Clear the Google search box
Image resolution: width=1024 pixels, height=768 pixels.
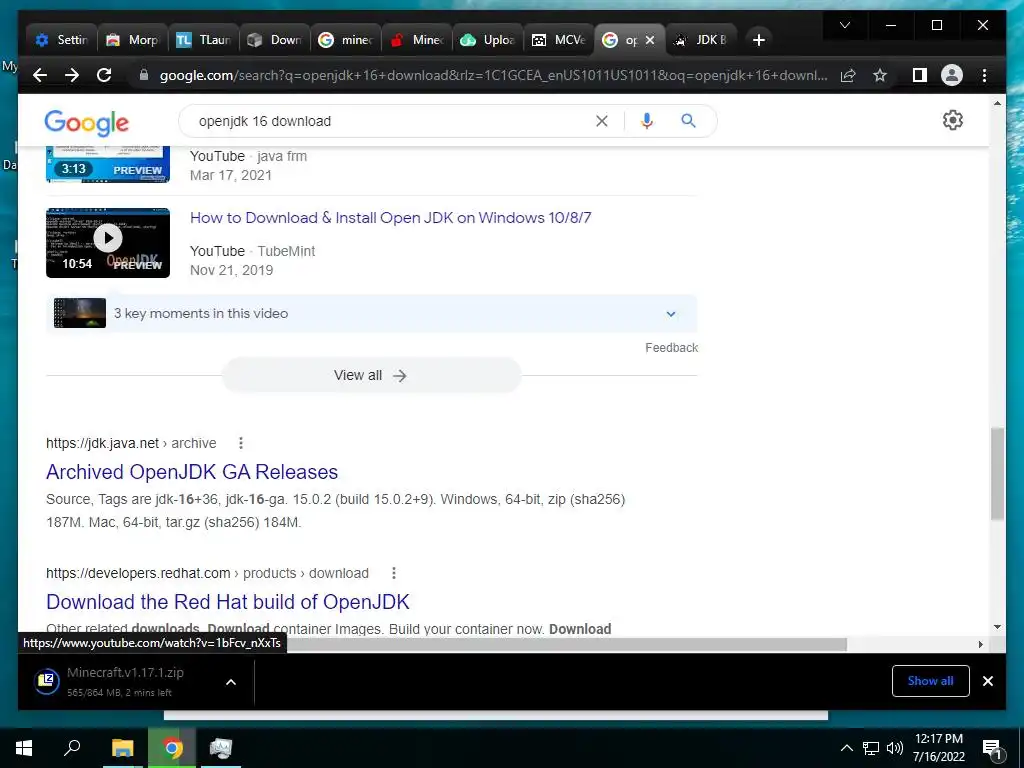601,121
